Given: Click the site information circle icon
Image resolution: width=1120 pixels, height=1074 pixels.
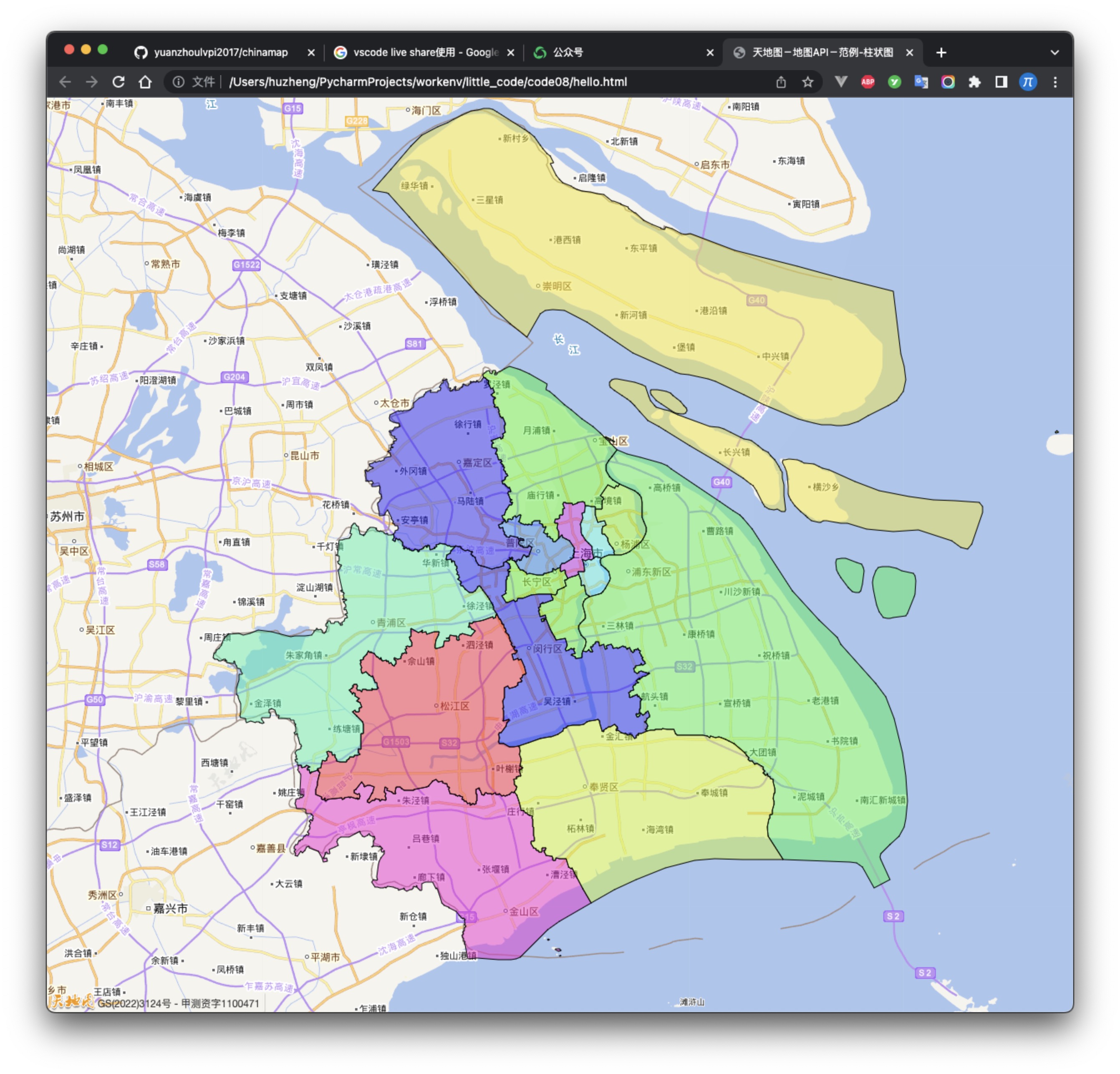Looking at the screenshot, I should (x=178, y=82).
